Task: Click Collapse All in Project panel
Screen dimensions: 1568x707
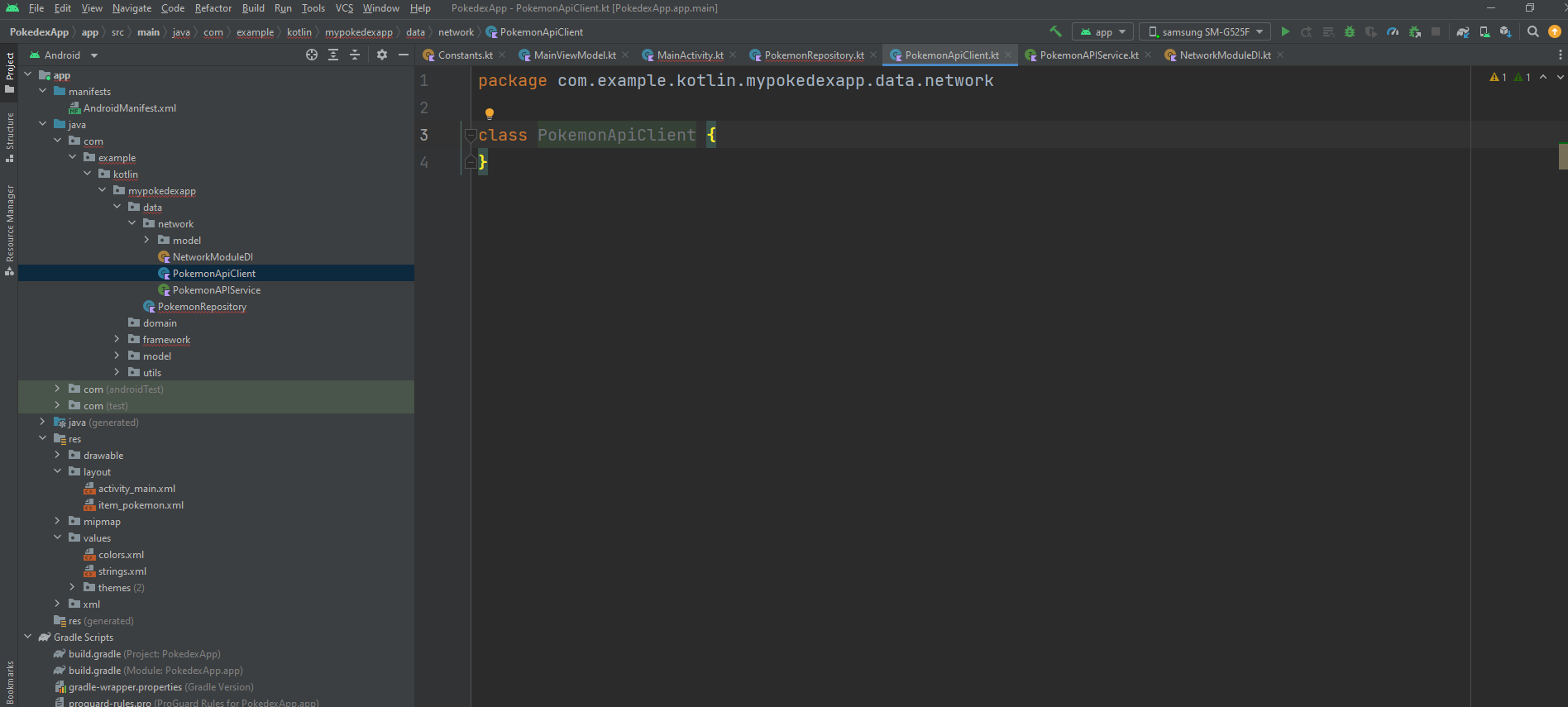Action: coord(355,55)
